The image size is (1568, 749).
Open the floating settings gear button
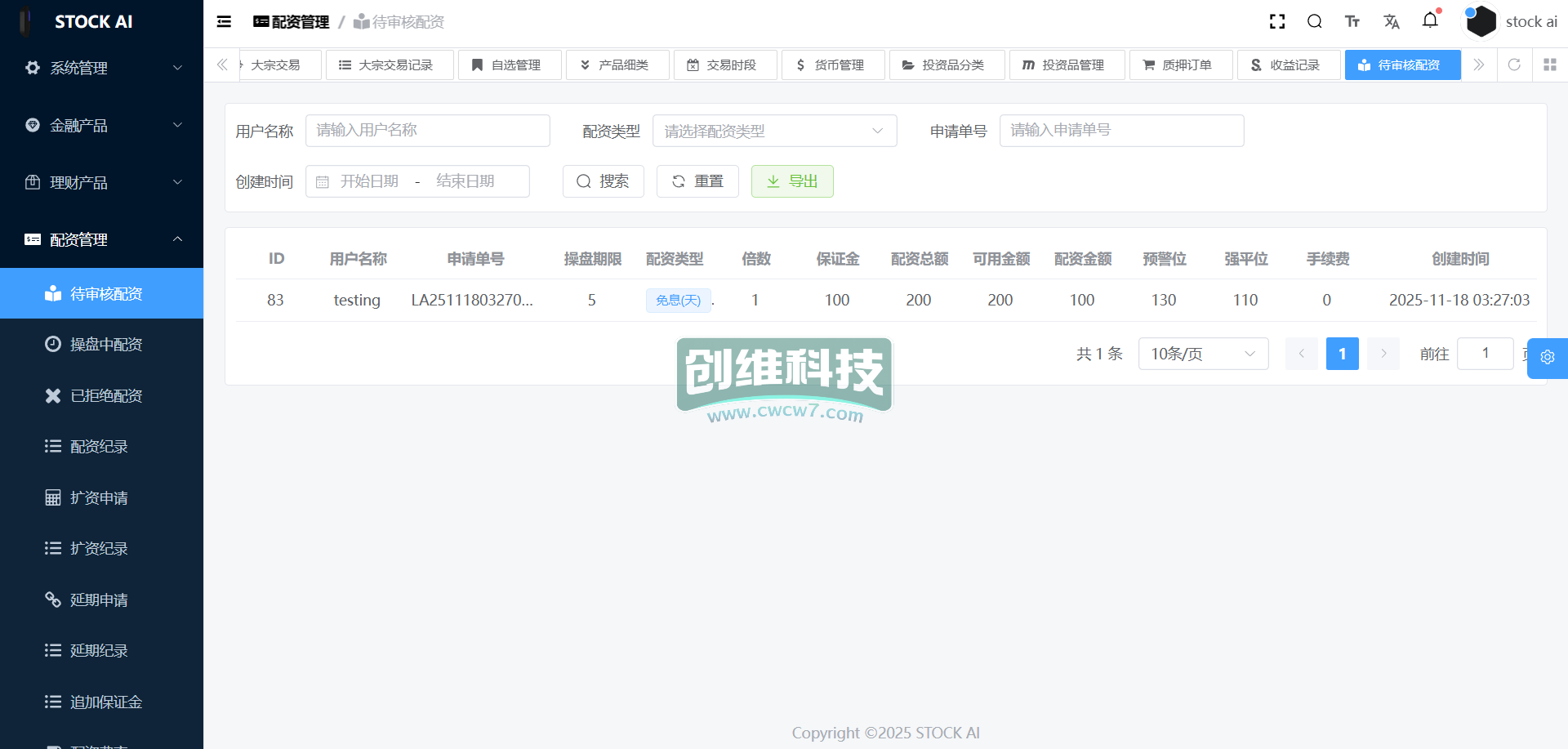tap(1547, 358)
